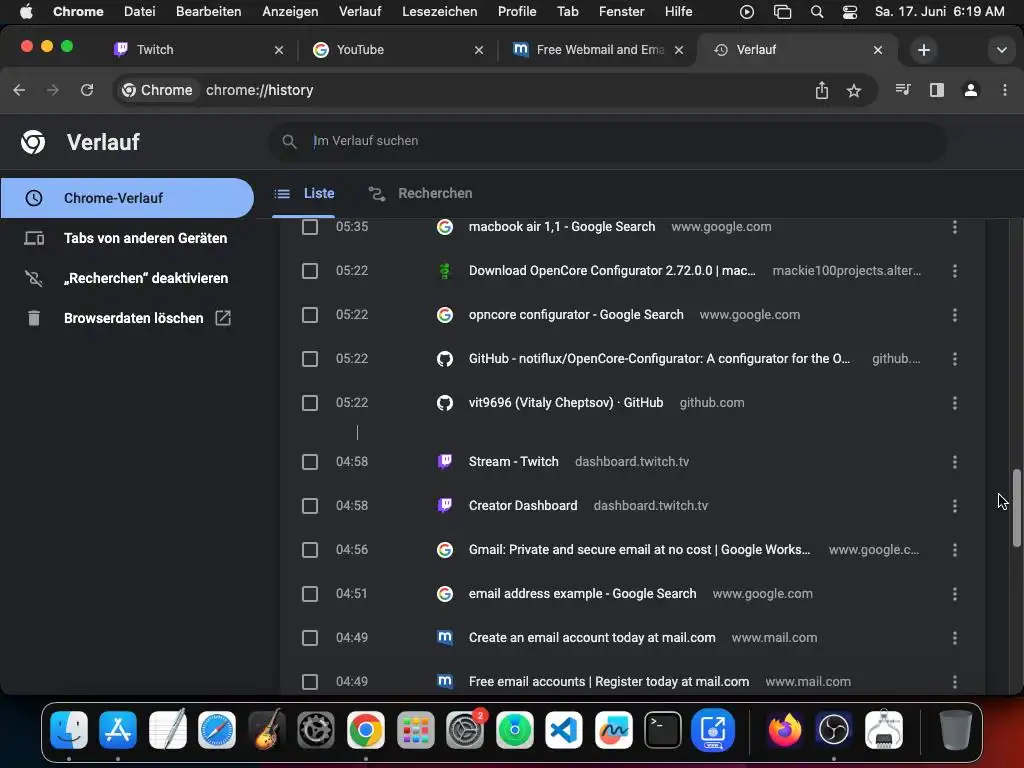The height and width of the screenshot is (768, 1024).
Task: Click the back navigation arrow
Action: tap(19, 90)
